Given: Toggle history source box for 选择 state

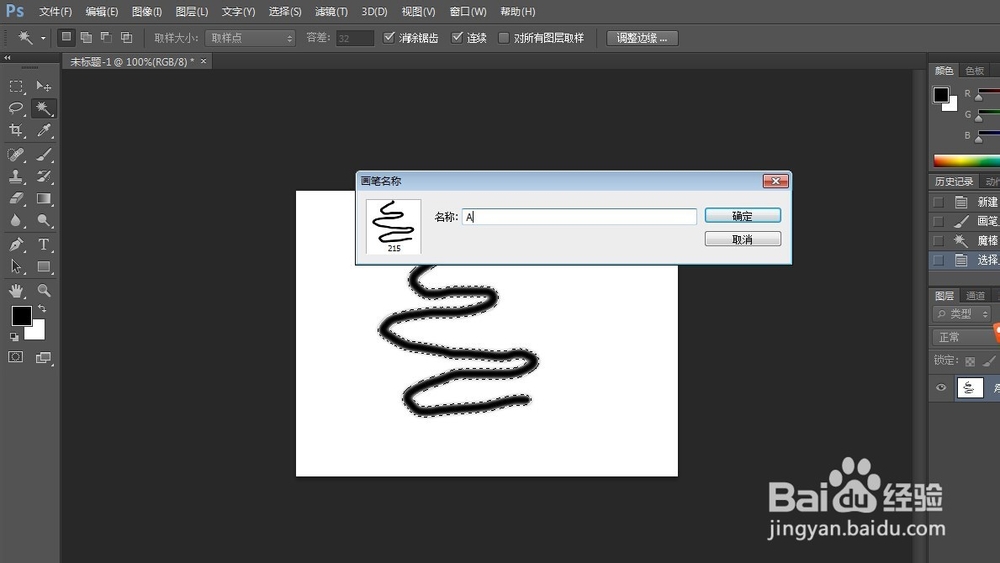Looking at the screenshot, I should point(938,260).
